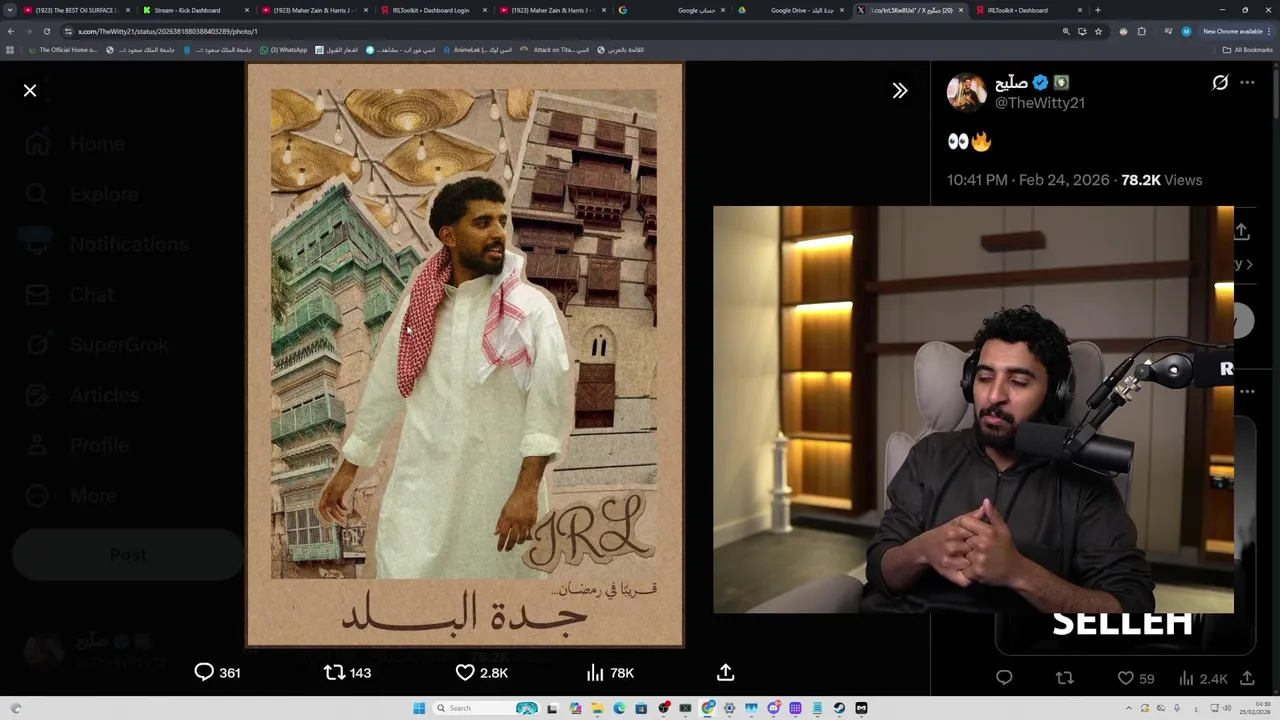Open Microsoft Edge from the taskbar
Image resolution: width=1280 pixels, height=720 pixels.
click(619, 708)
